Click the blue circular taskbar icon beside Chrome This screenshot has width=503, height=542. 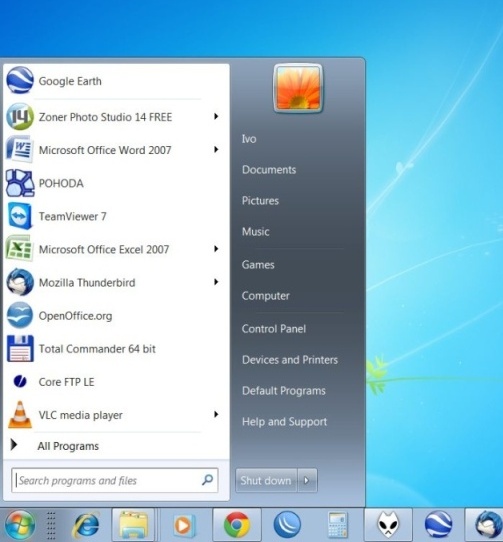click(287, 525)
